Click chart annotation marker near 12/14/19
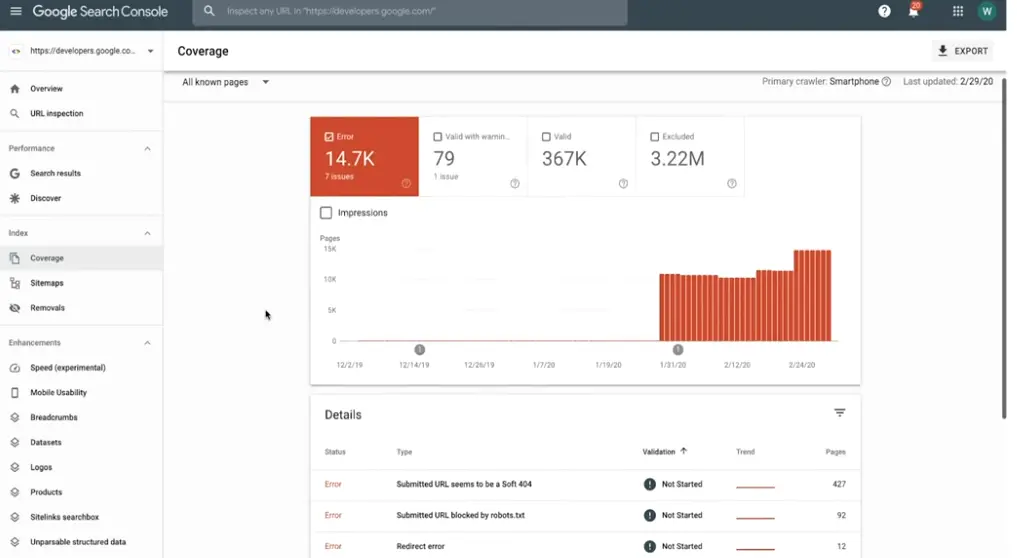Viewport: 1017px width, 558px height. click(420, 350)
